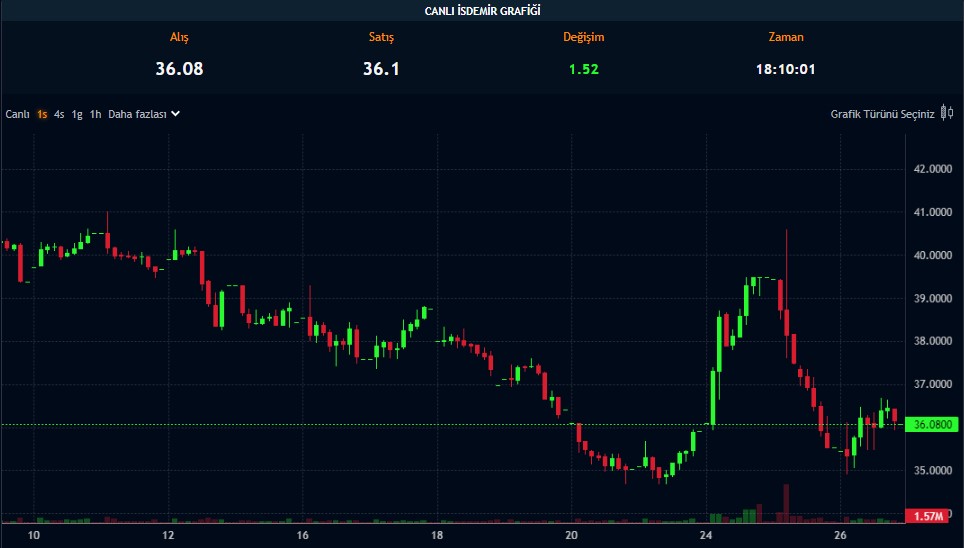Switch to the Canlı live view
The image size is (964, 548).
click(17, 114)
